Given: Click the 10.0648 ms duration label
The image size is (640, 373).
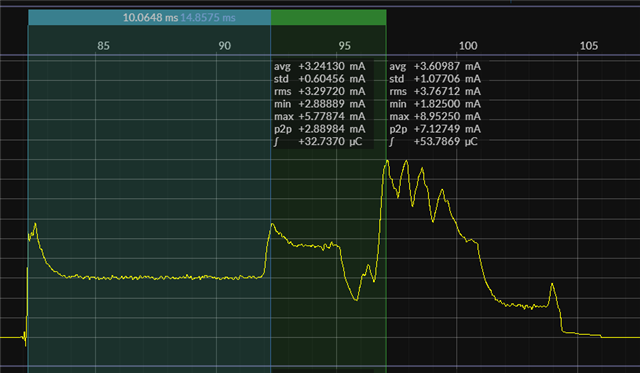Looking at the screenshot, I should click(150, 18).
